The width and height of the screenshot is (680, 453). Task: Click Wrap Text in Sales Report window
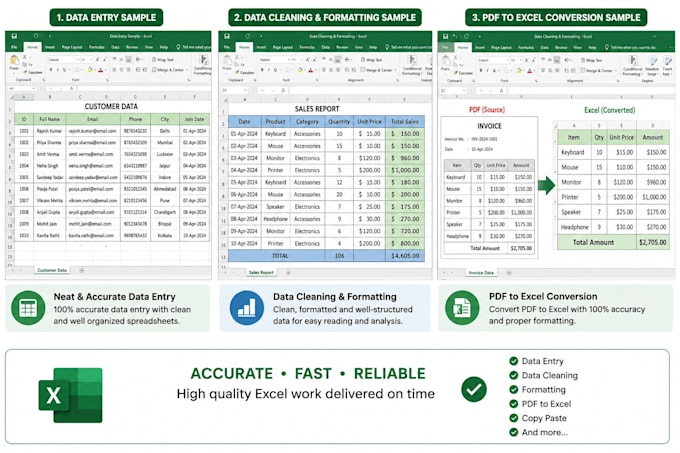point(373,59)
